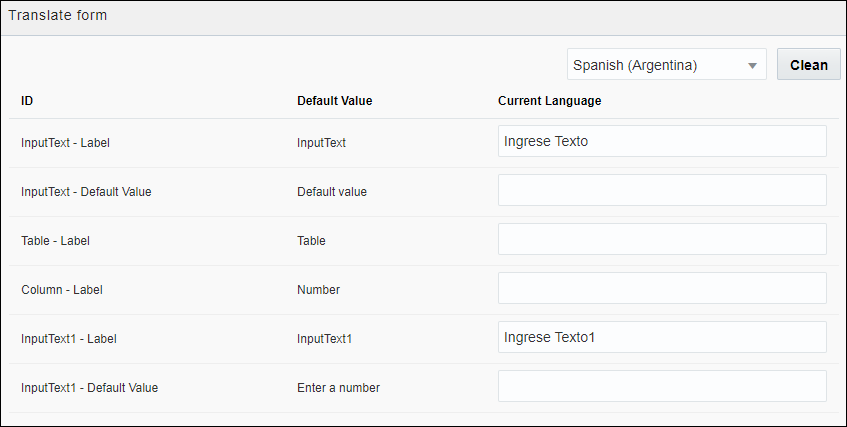The height and width of the screenshot is (427, 847).
Task: Select the "Table - Label" row ID
Action: point(55,241)
